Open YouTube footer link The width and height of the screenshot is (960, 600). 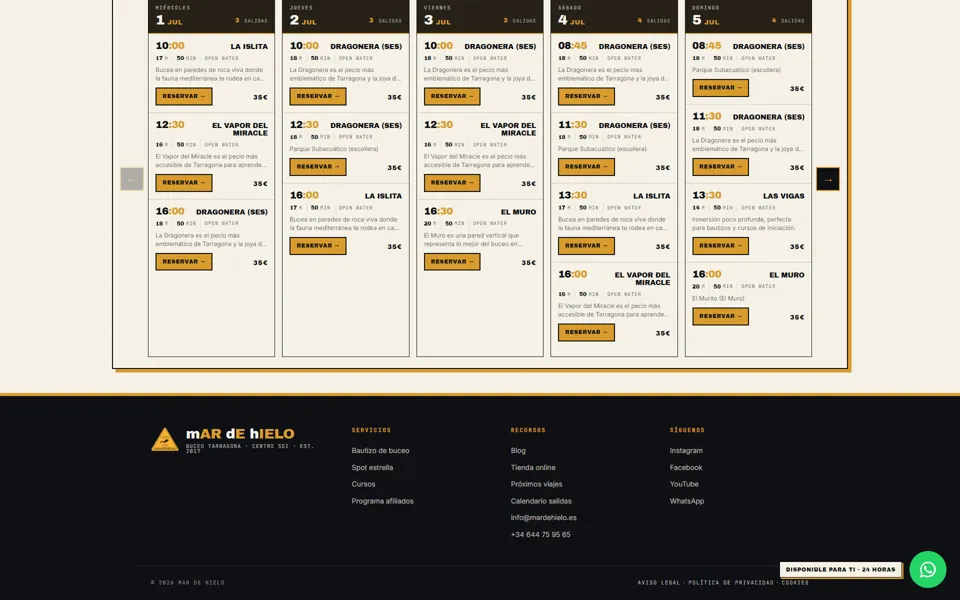[x=684, y=484]
